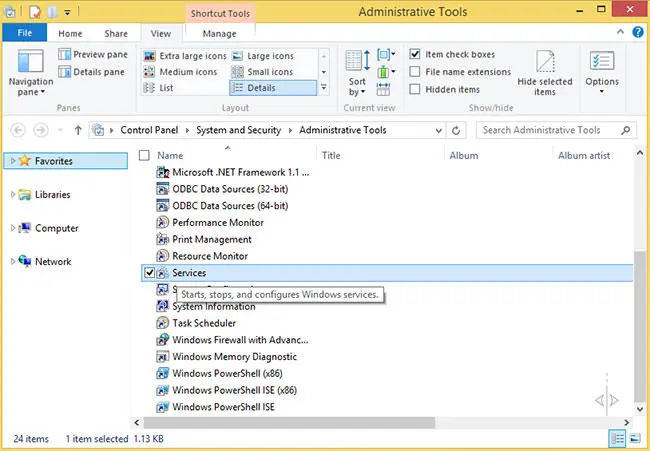Click the Add columns icon

pos(386,72)
